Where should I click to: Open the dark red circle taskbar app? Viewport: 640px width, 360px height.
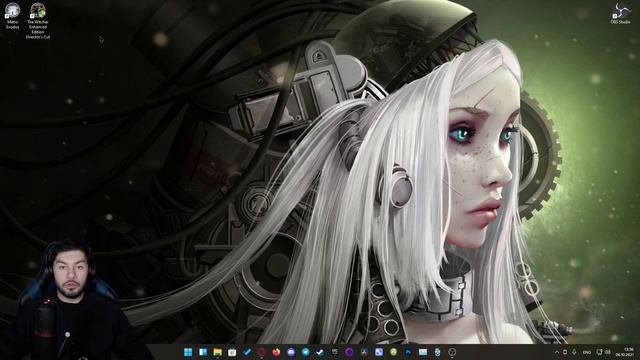point(262,352)
